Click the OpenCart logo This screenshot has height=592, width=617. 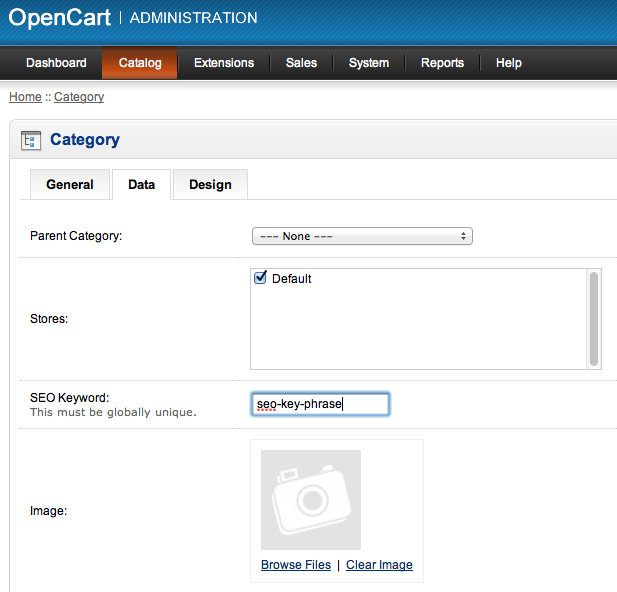(x=59, y=18)
